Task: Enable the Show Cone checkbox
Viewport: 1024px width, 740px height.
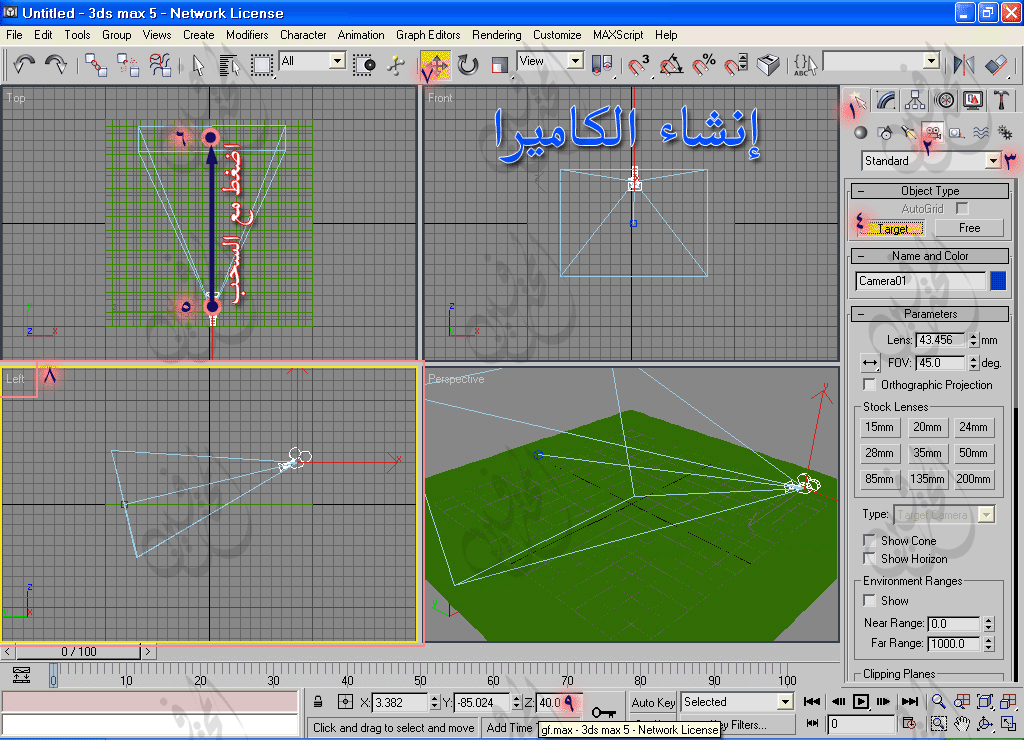Action: click(869, 540)
